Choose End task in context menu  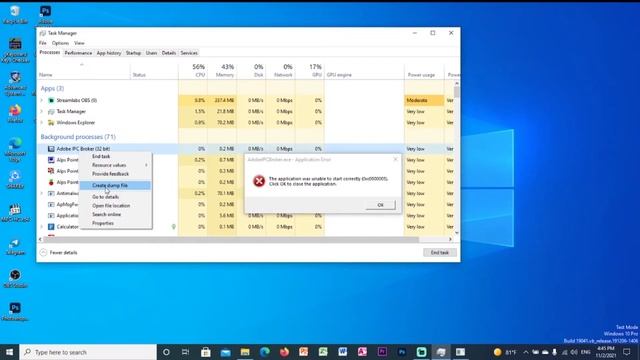(x=116, y=156)
